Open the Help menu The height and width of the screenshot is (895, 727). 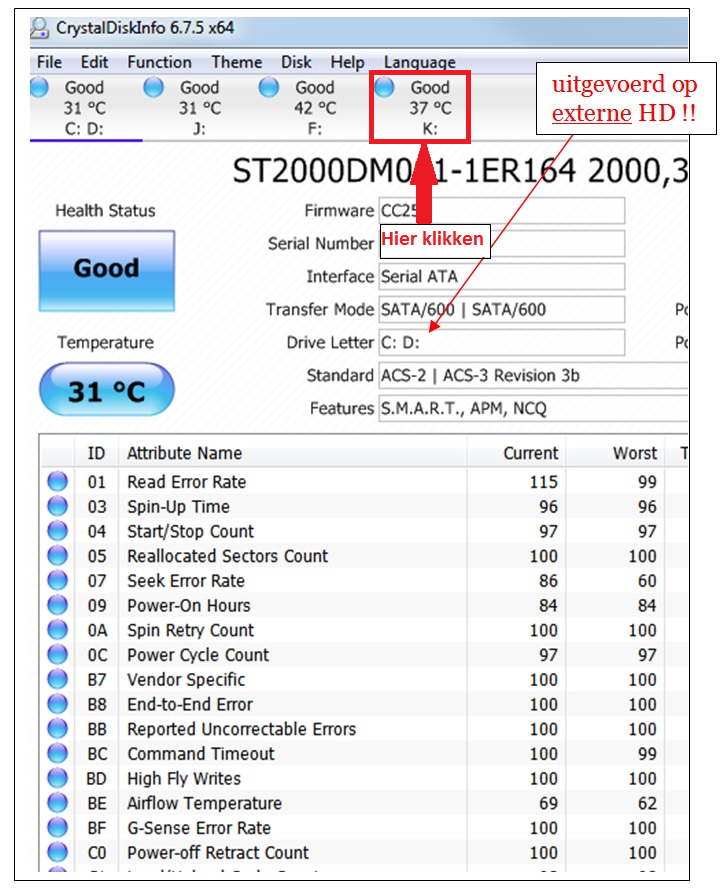(347, 62)
